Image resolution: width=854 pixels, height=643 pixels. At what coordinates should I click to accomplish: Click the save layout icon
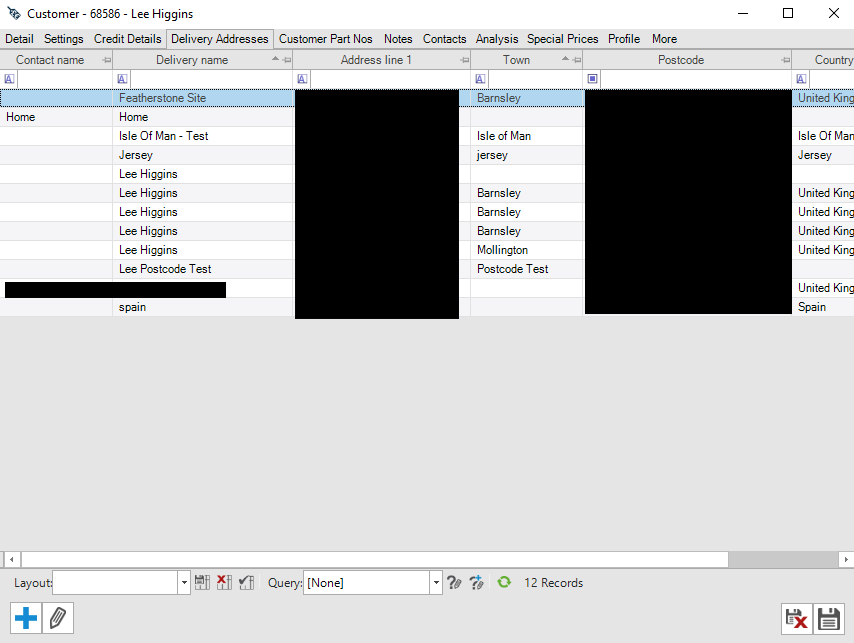point(202,581)
